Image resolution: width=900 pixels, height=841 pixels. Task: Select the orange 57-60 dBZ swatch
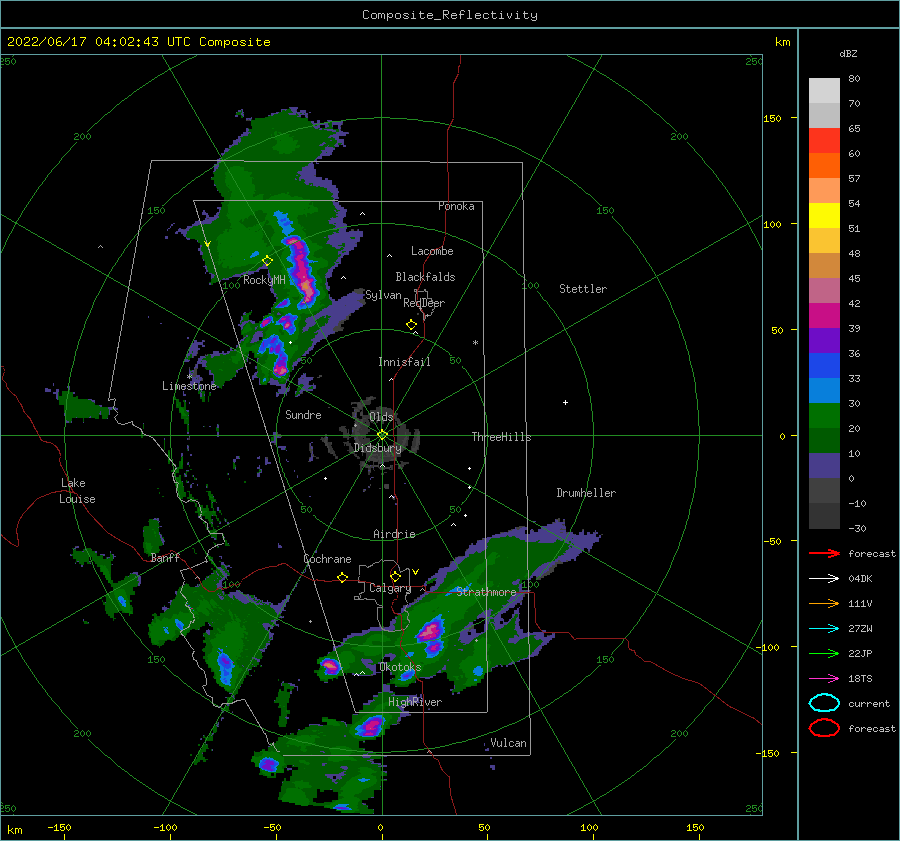(x=824, y=166)
